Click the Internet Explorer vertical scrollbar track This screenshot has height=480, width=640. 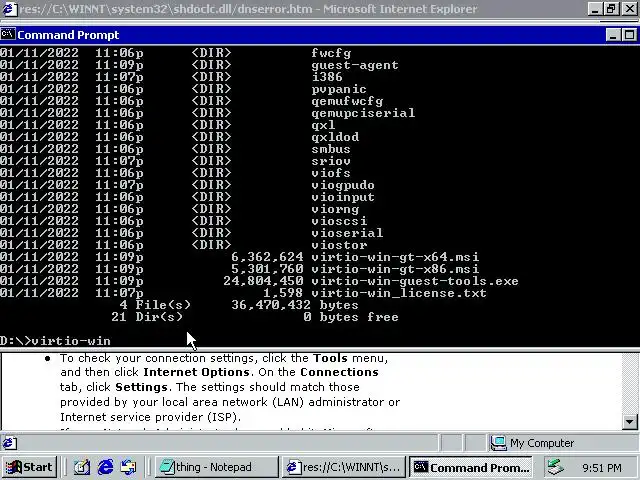(x=629, y=384)
